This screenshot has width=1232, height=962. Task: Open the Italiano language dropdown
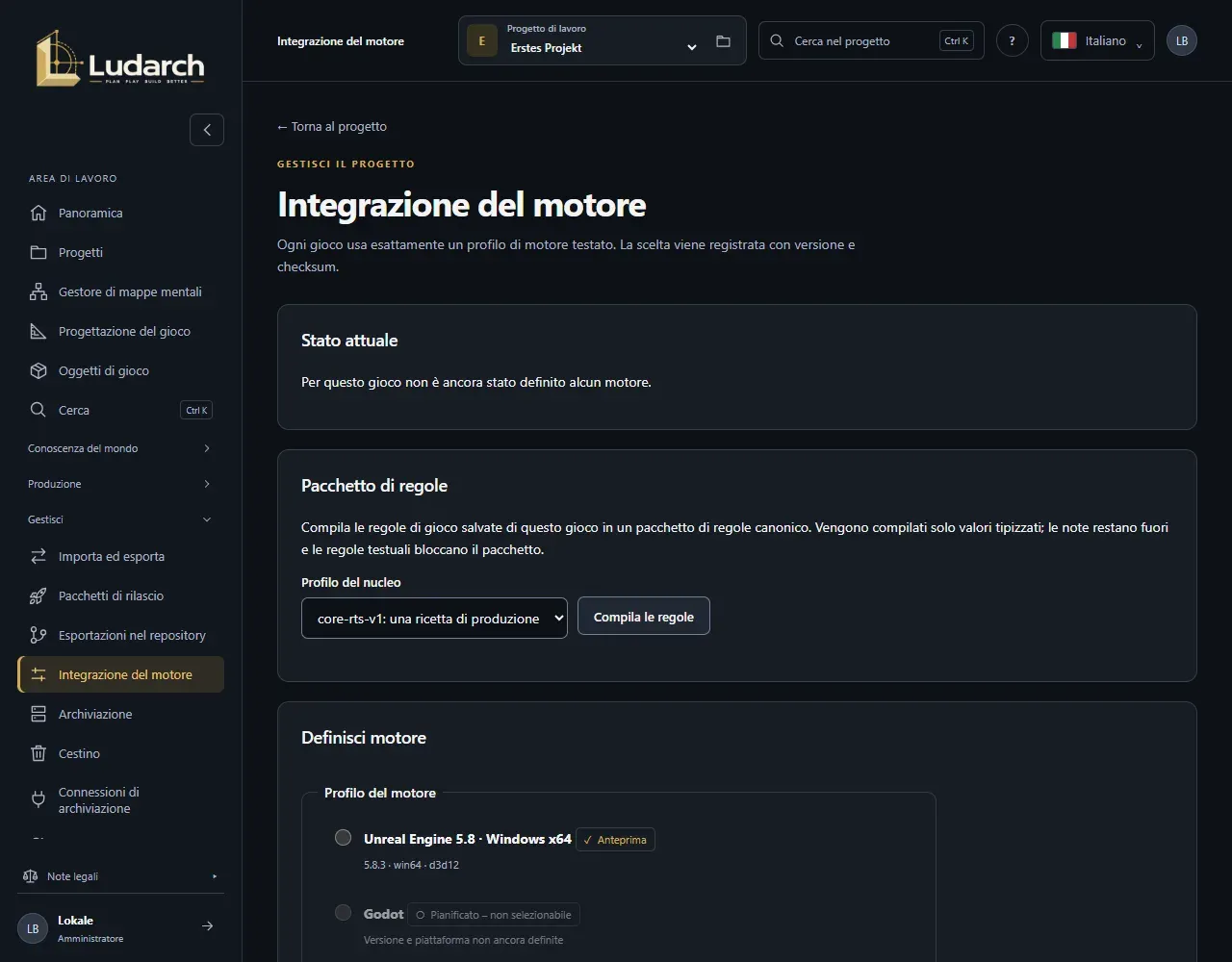pos(1097,40)
